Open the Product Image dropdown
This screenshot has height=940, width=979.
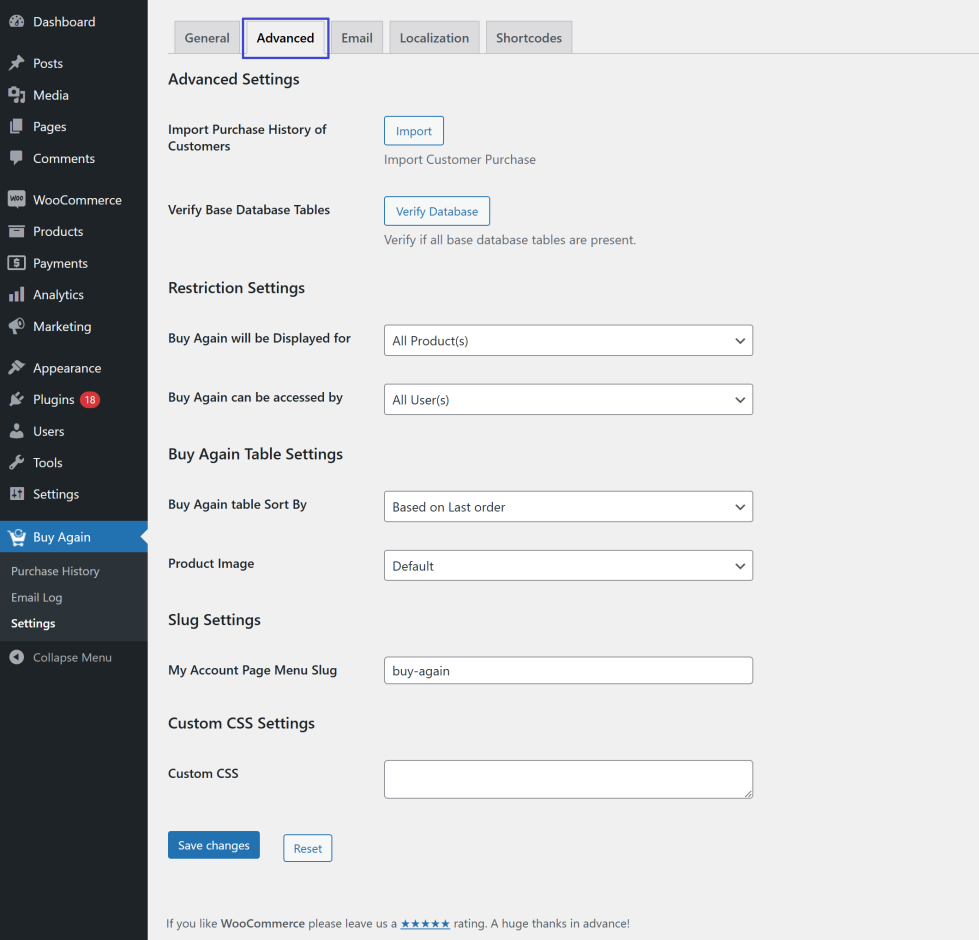[568, 566]
